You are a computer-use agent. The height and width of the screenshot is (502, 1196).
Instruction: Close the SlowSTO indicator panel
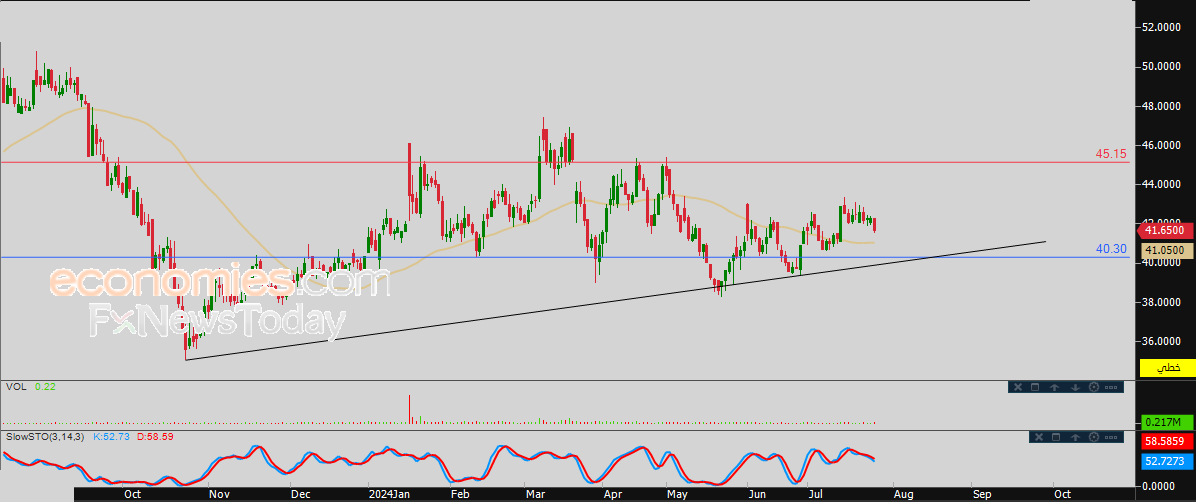click(x=1039, y=437)
